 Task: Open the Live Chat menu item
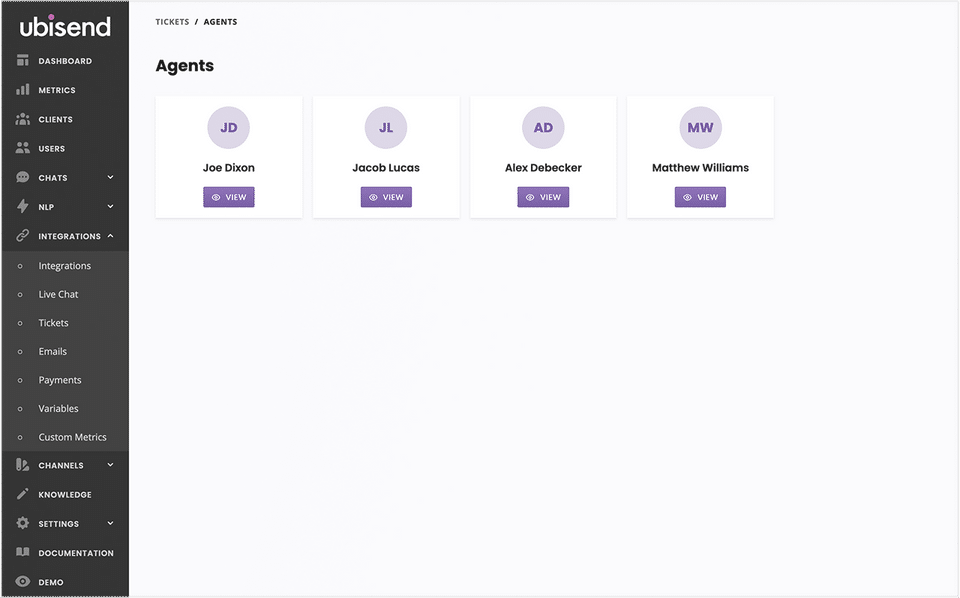pyautogui.click(x=58, y=294)
